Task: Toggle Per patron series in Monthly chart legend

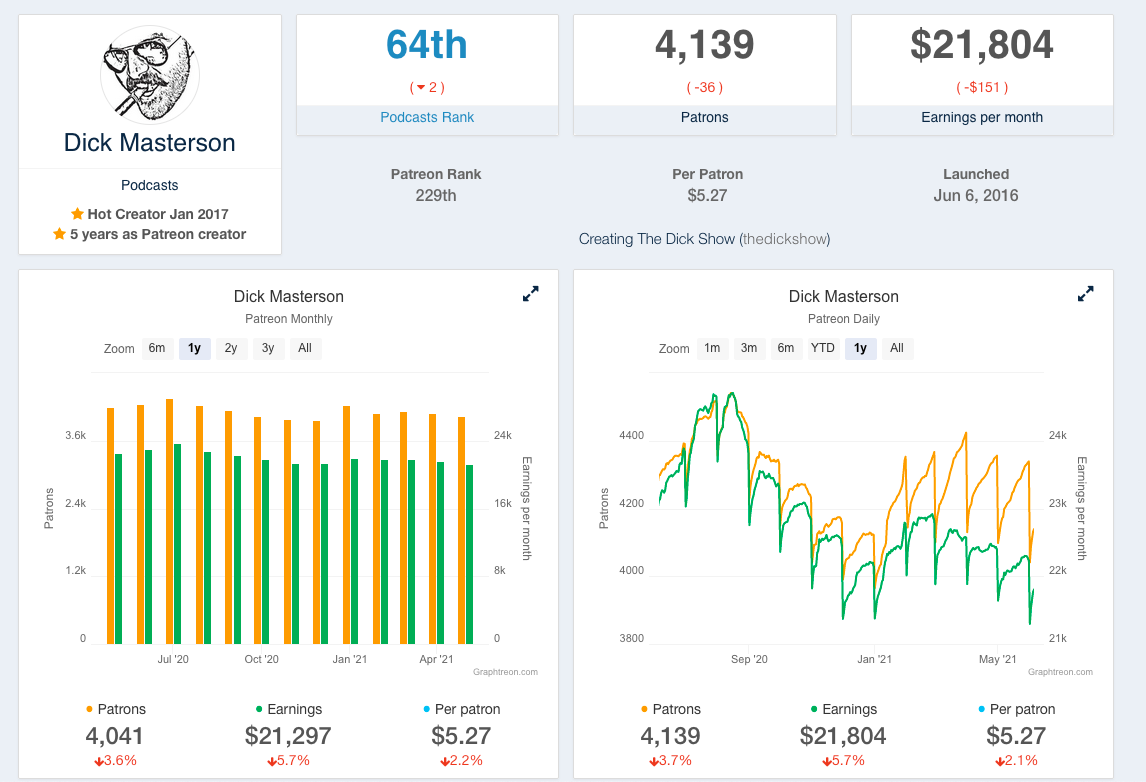Action: coord(461,709)
